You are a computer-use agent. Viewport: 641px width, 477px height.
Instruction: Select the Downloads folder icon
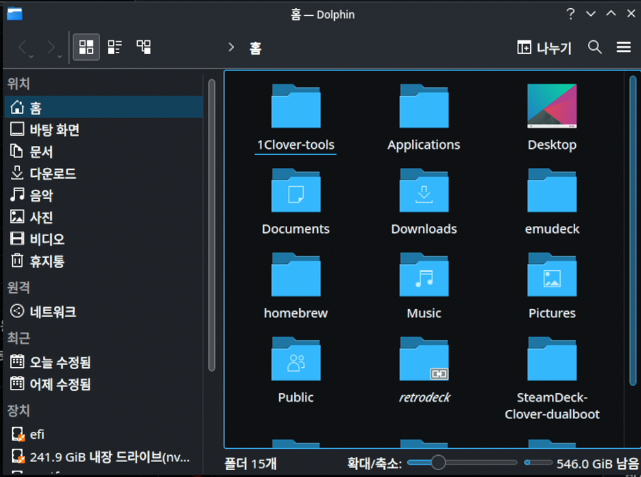point(424,190)
